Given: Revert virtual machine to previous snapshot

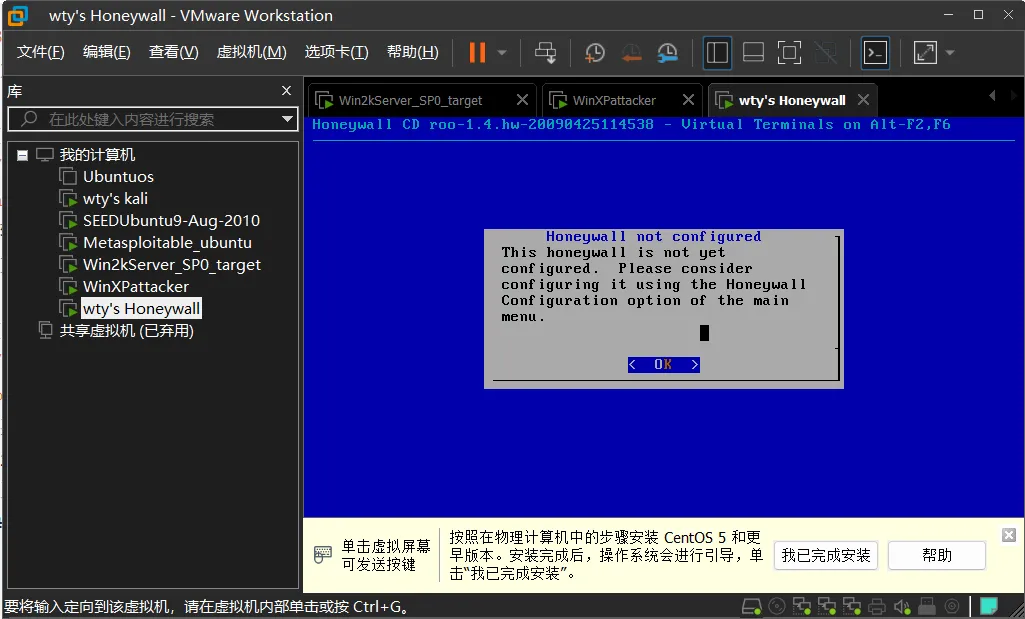Looking at the screenshot, I should point(631,52).
